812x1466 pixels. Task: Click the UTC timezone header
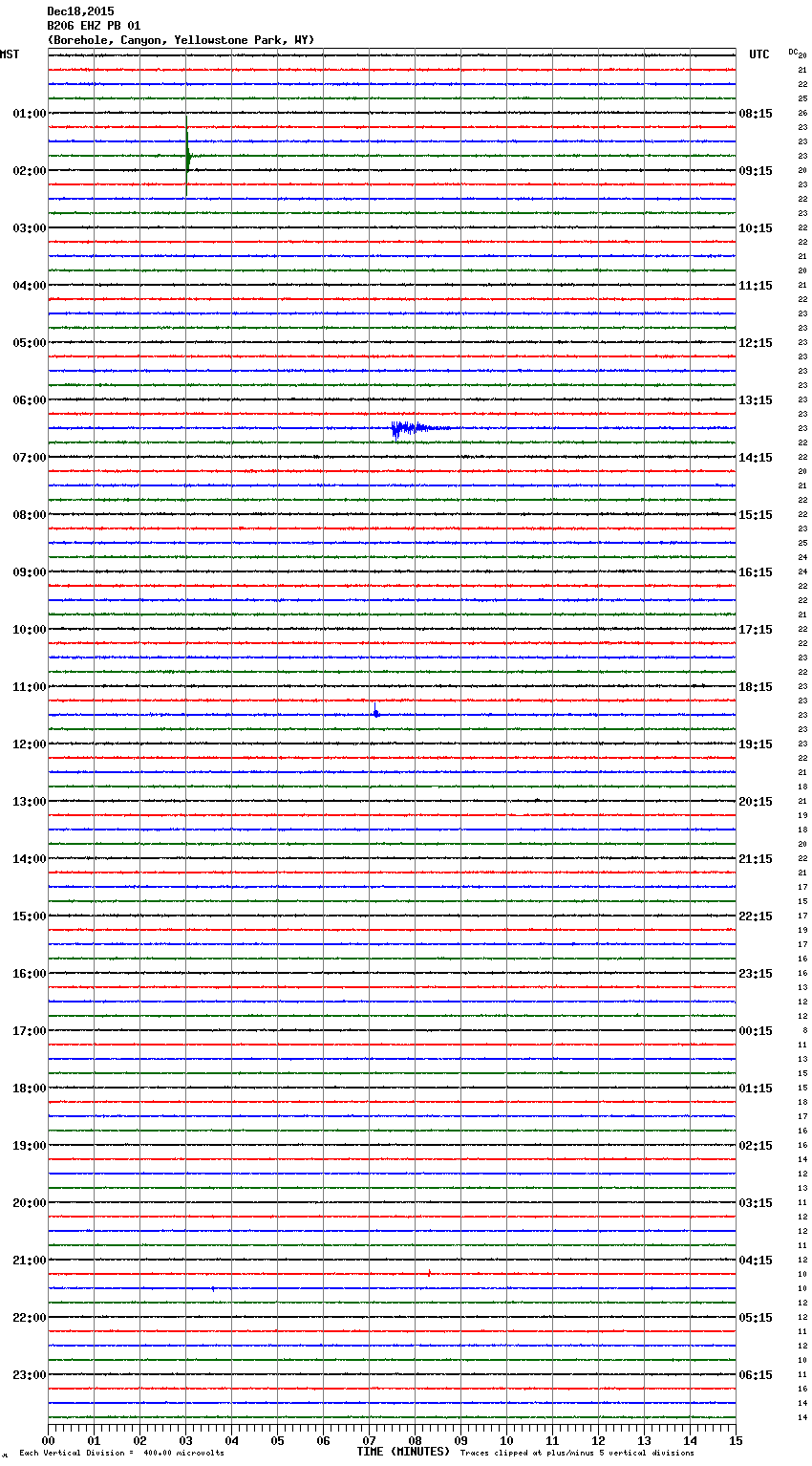pos(759,54)
